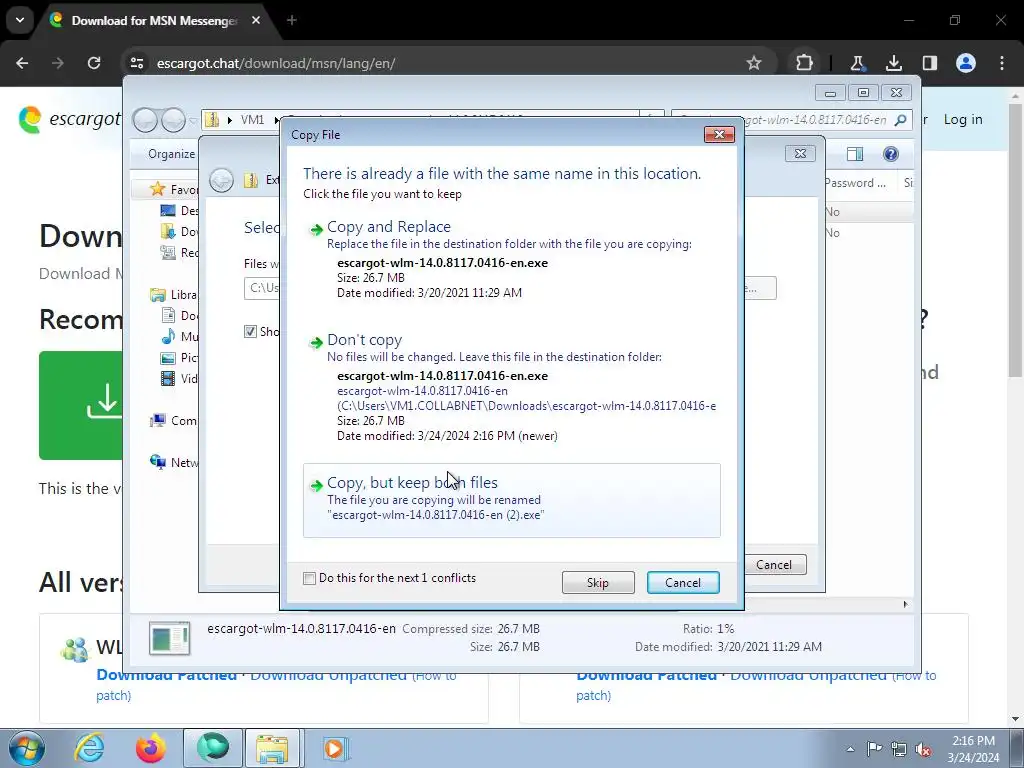Click the Explorer search magnifier icon
This screenshot has height=768, width=1024.
pos(901,120)
